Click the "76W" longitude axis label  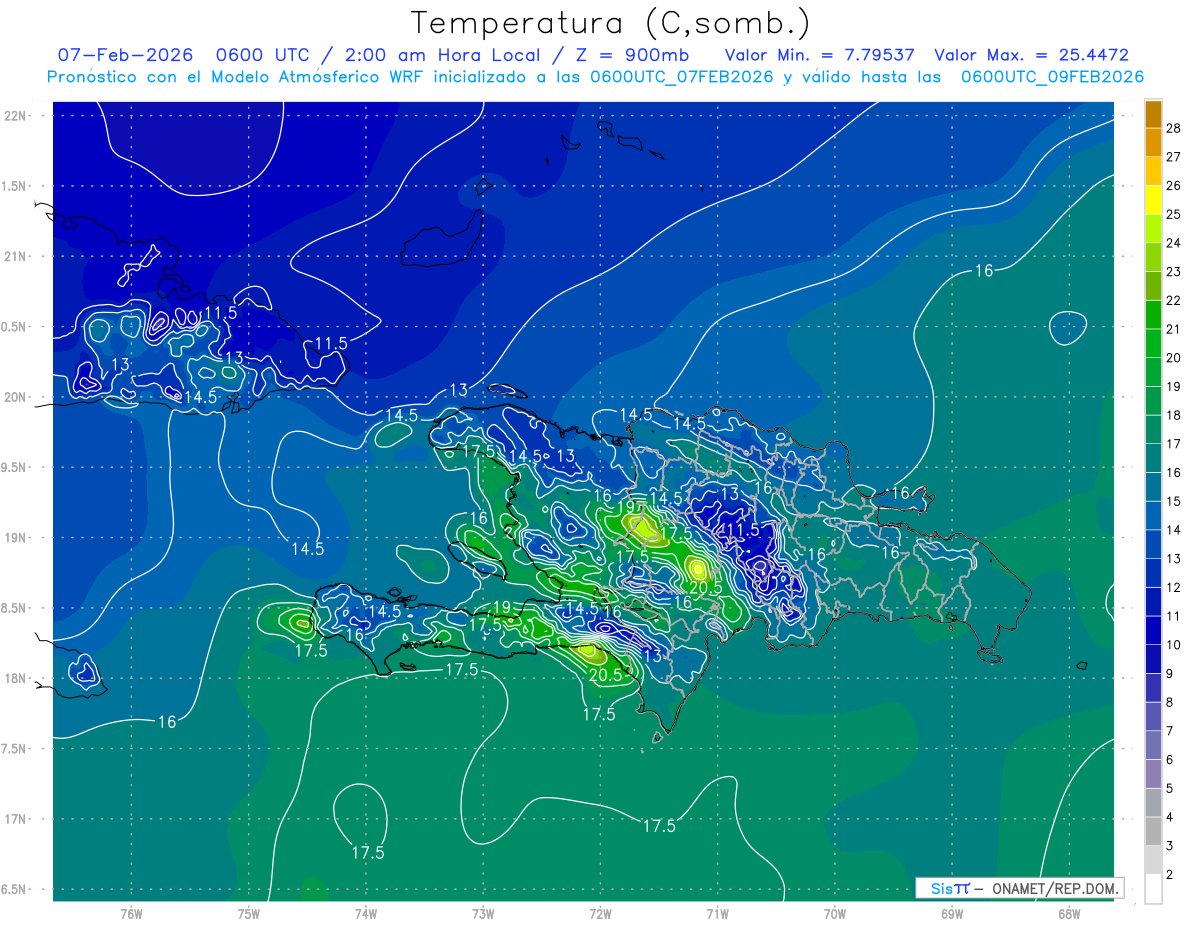click(131, 913)
